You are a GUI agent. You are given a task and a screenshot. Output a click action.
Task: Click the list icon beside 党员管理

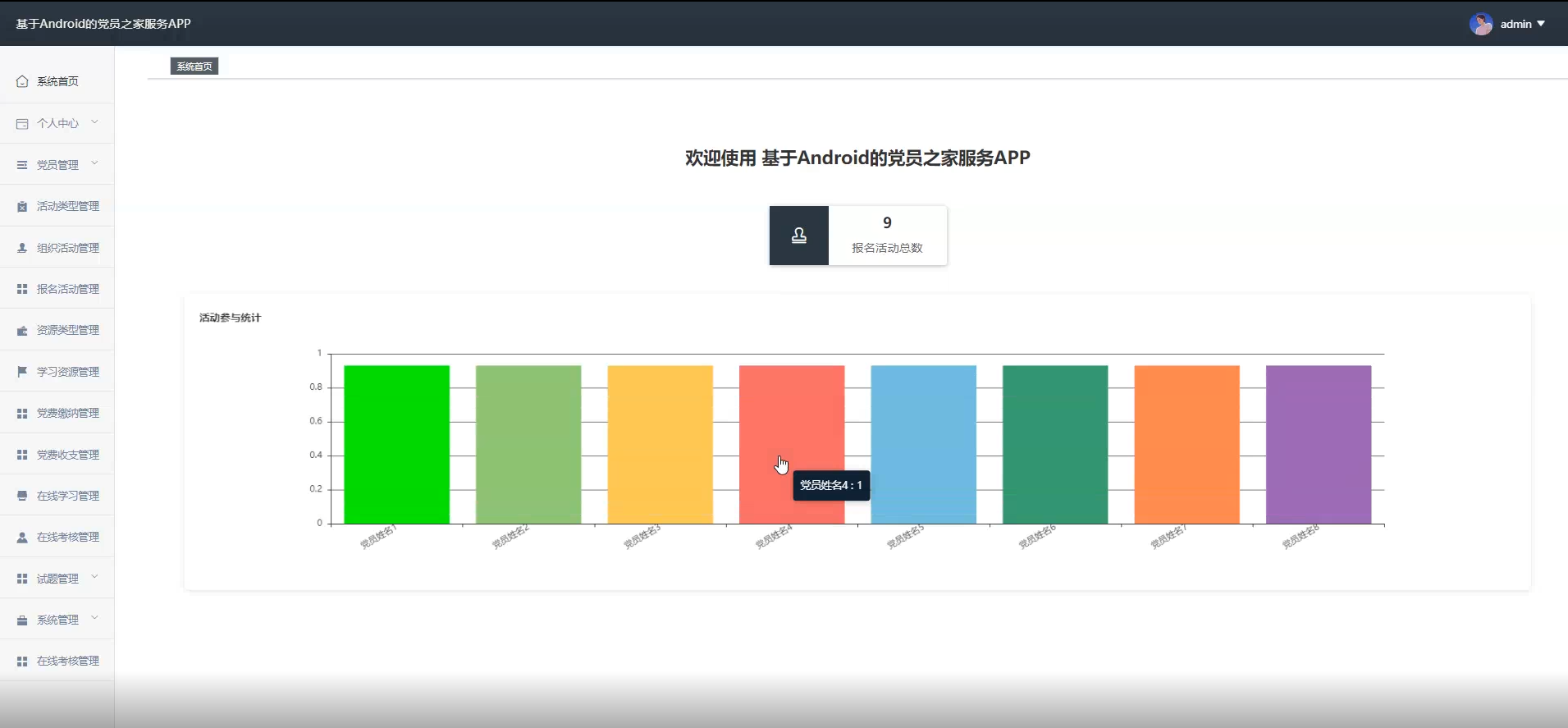pos(22,165)
